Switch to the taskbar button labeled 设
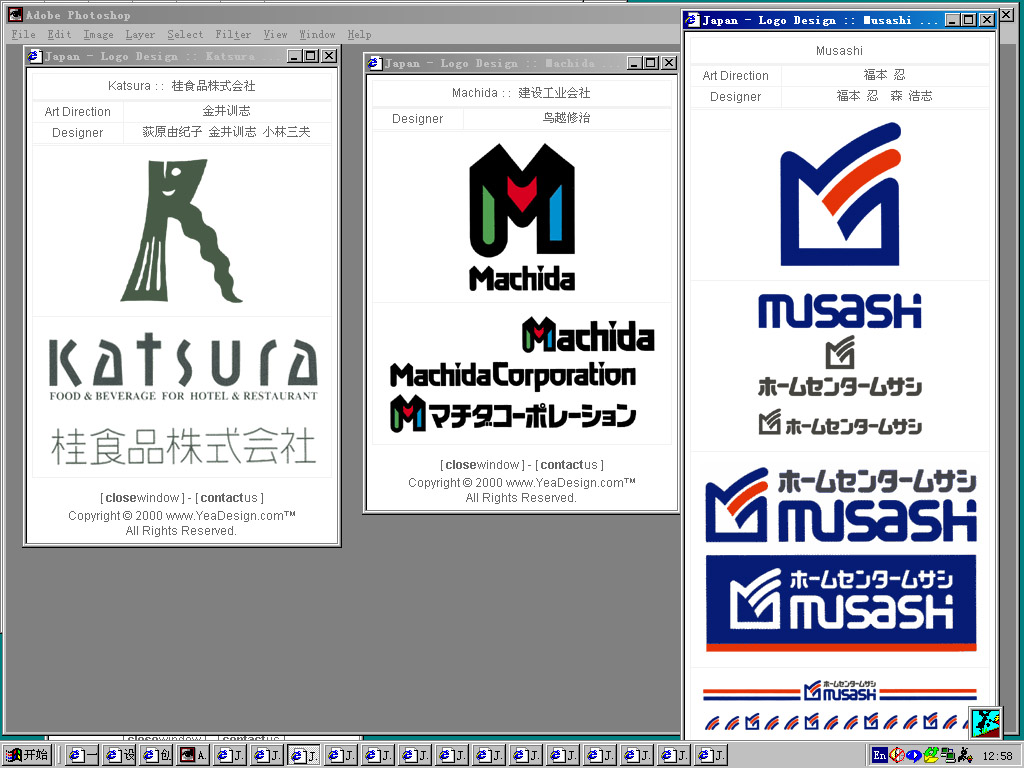Image resolution: width=1024 pixels, height=768 pixels. 120,756
